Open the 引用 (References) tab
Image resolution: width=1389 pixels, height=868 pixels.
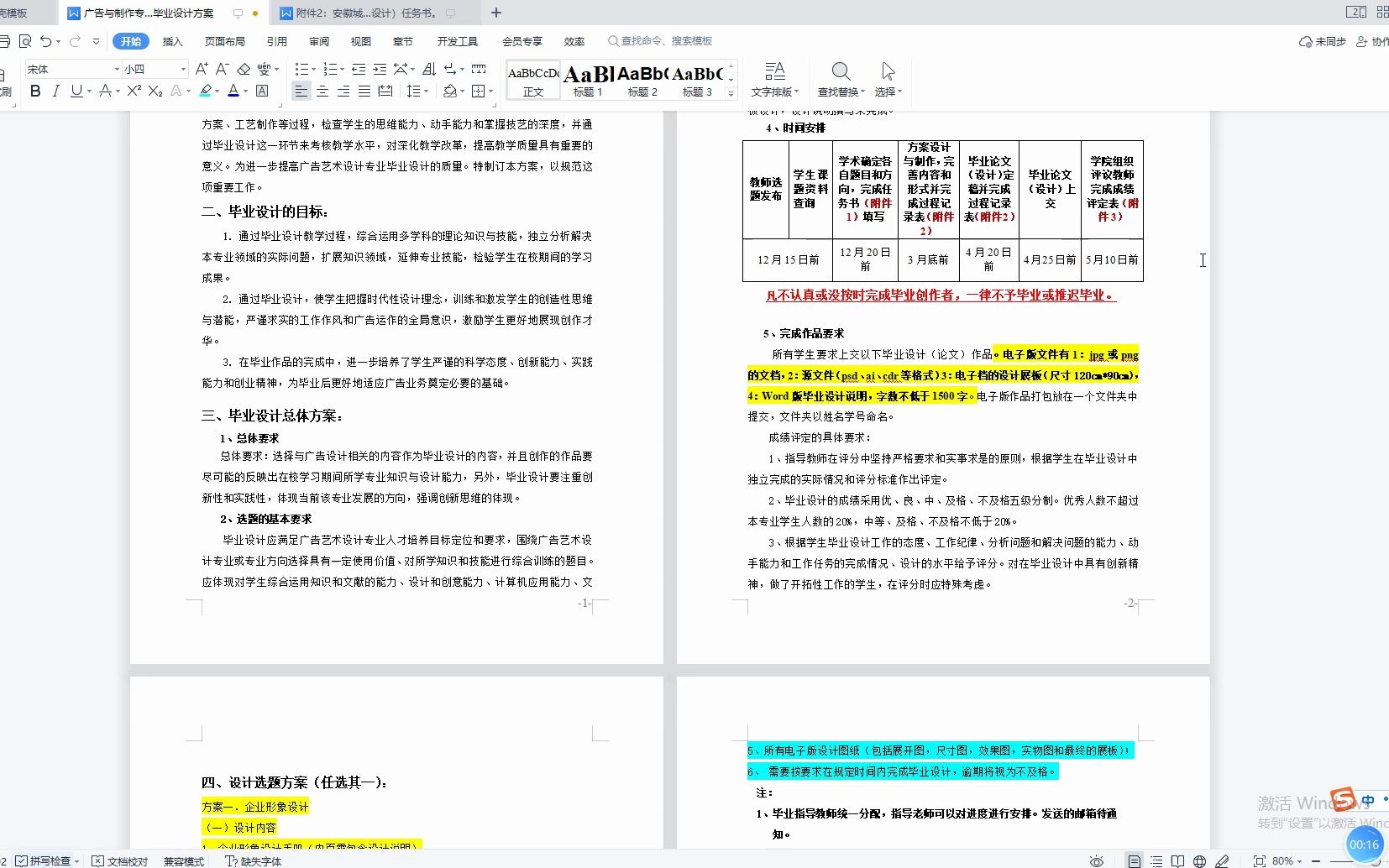click(x=276, y=41)
